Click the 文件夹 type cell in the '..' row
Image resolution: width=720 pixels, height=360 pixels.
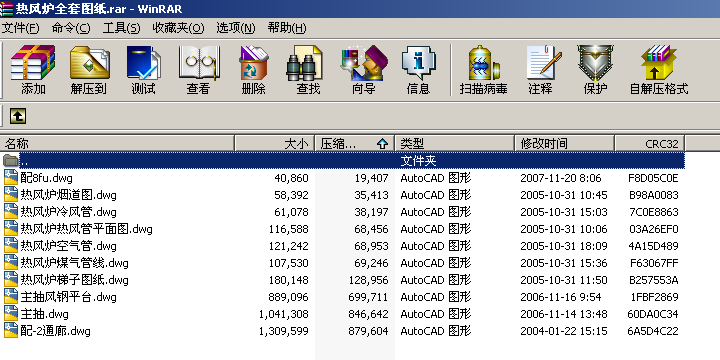(418, 161)
